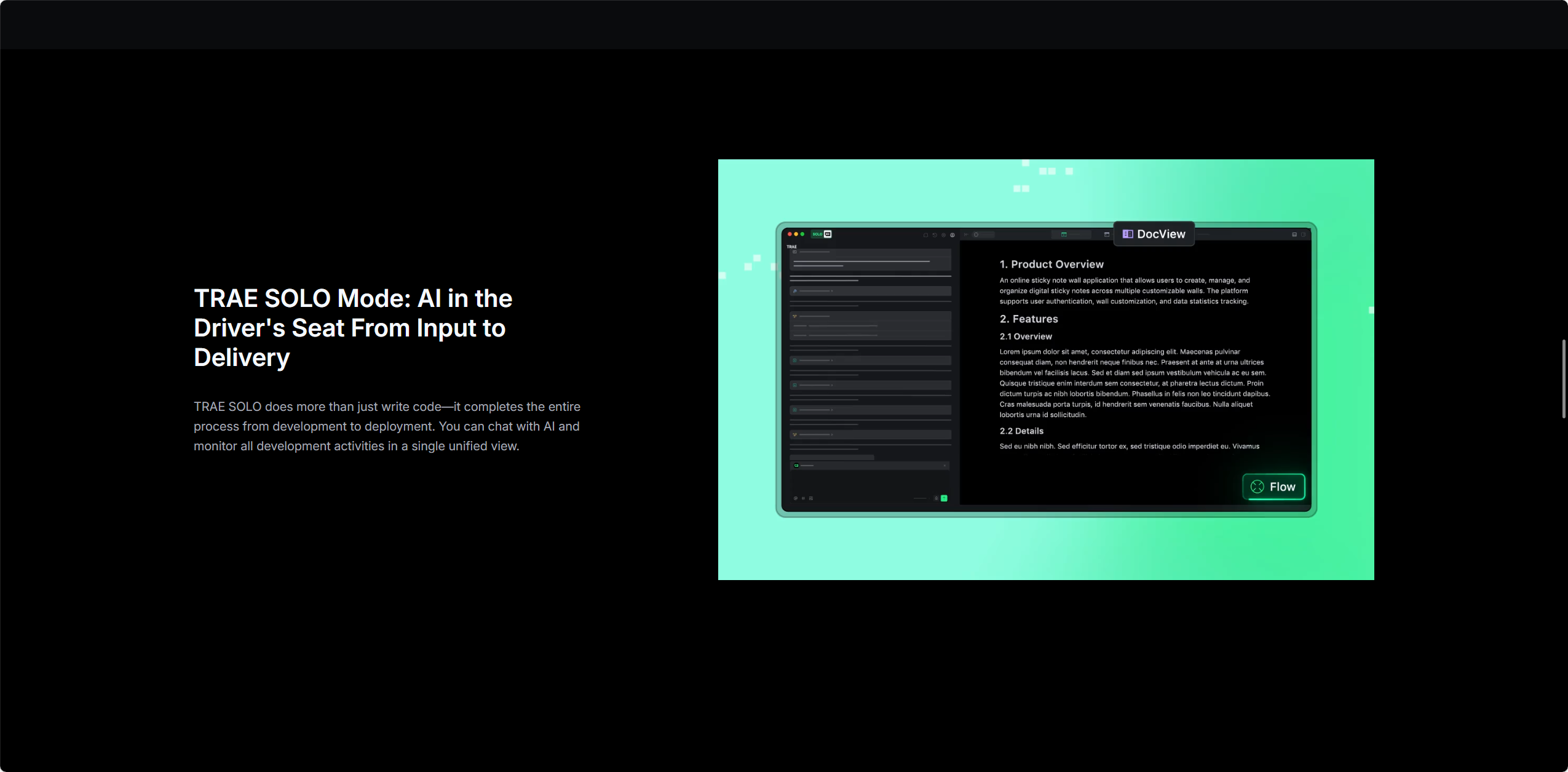Click the @ mention icon in chat input
The image size is (1568, 772).
[x=796, y=498]
